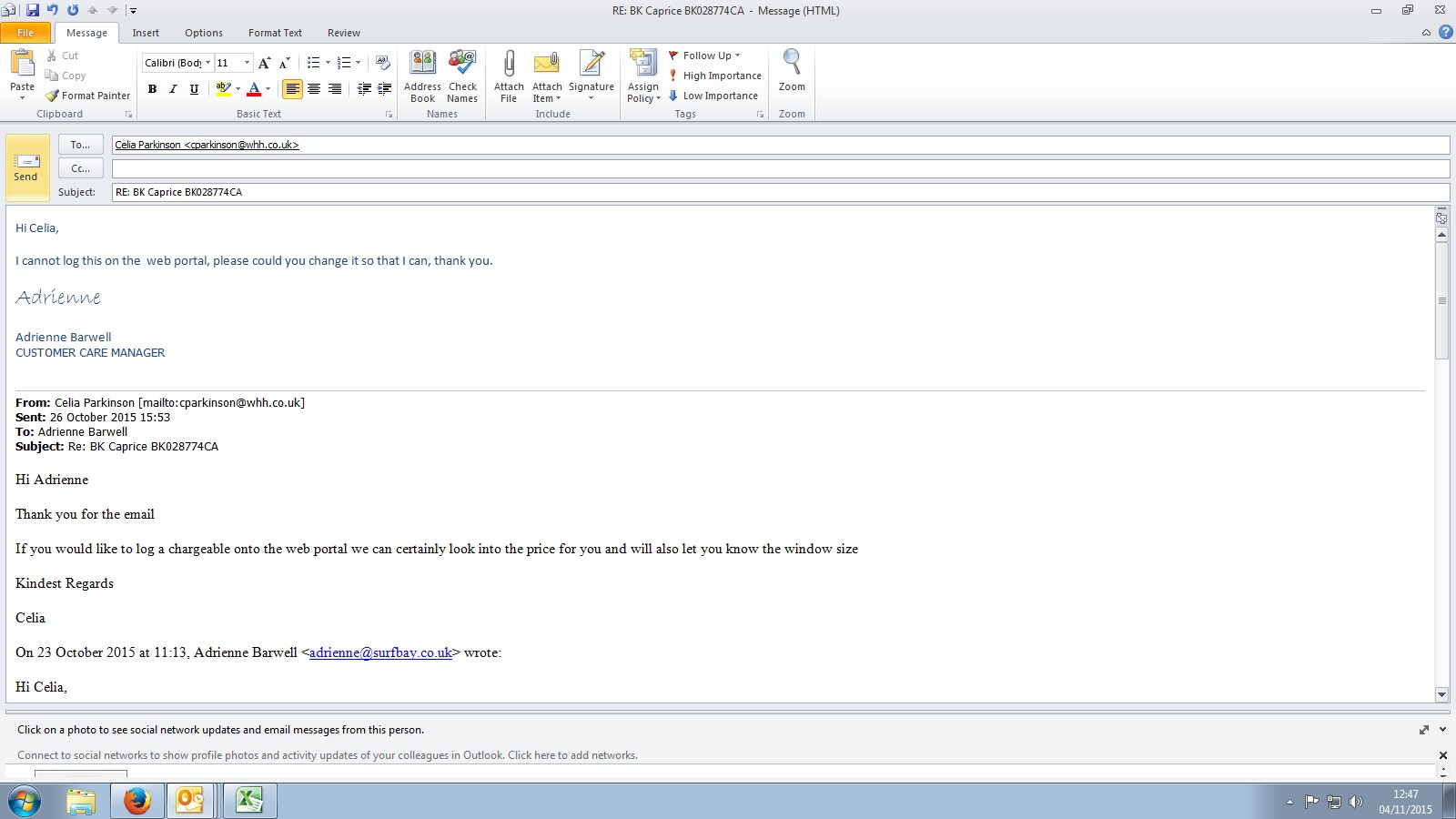Insert a Signature

591,76
